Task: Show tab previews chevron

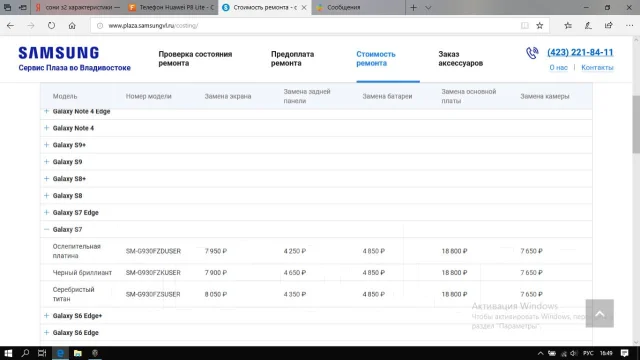Action: 428,7
